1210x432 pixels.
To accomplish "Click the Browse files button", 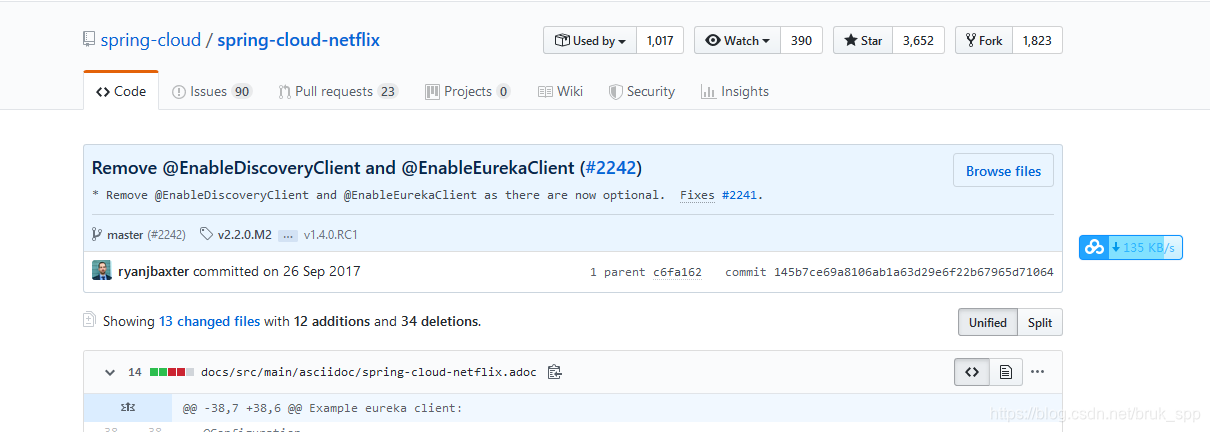I will pyautogui.click(x=1003, y=171).
